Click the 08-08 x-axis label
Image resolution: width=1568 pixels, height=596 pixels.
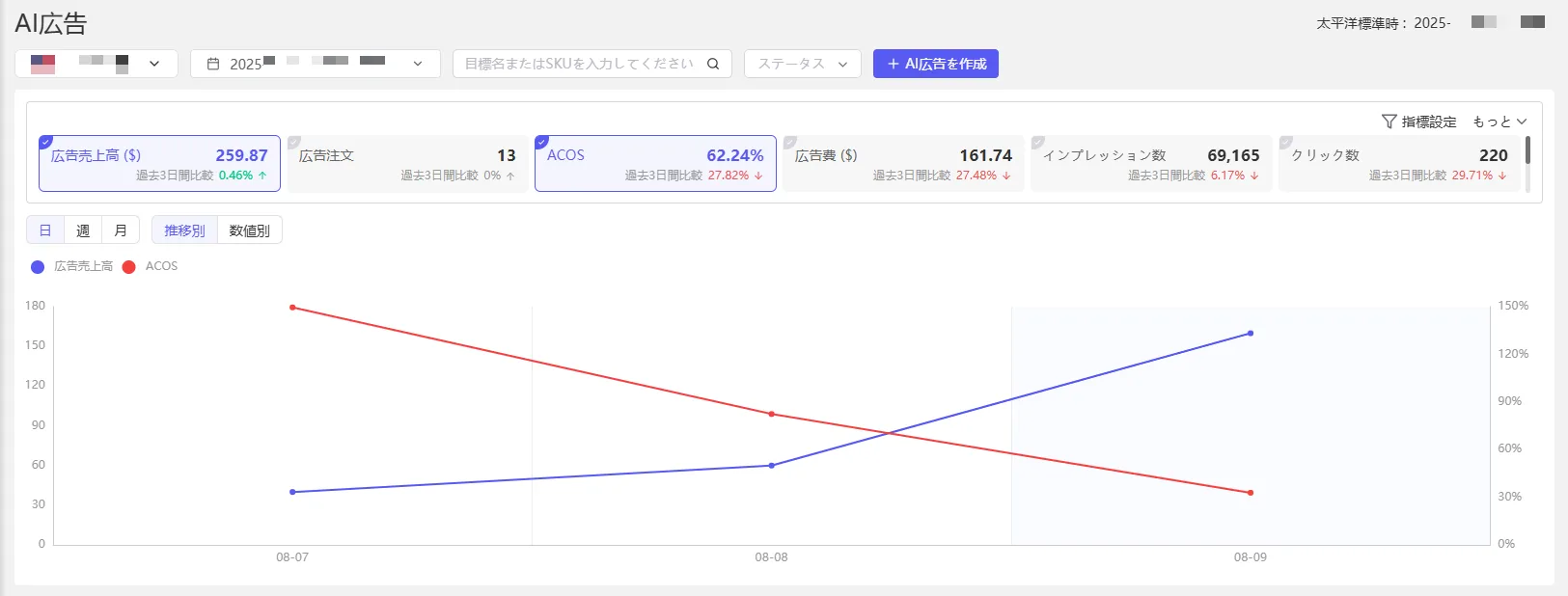click(x=772, y=557)
